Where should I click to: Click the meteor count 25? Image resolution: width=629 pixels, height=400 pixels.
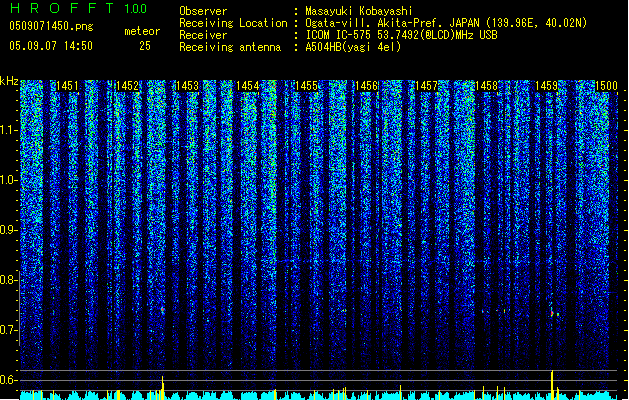click(145, 46)
